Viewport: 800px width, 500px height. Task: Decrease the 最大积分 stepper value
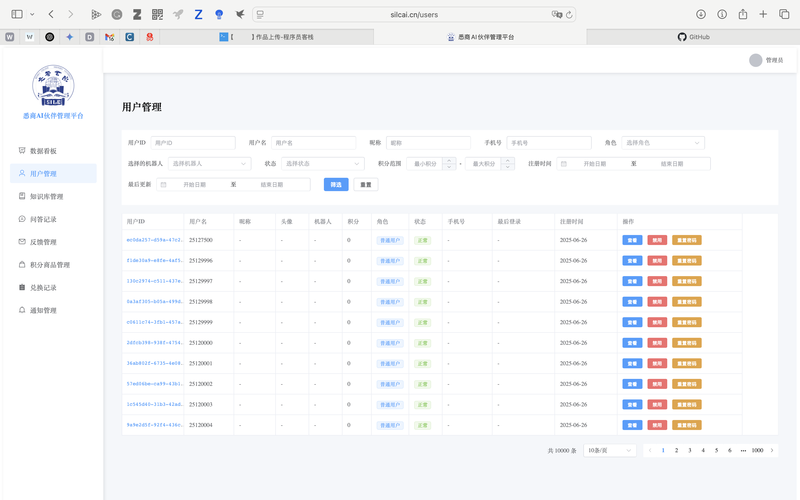click(x=508, y=167)
